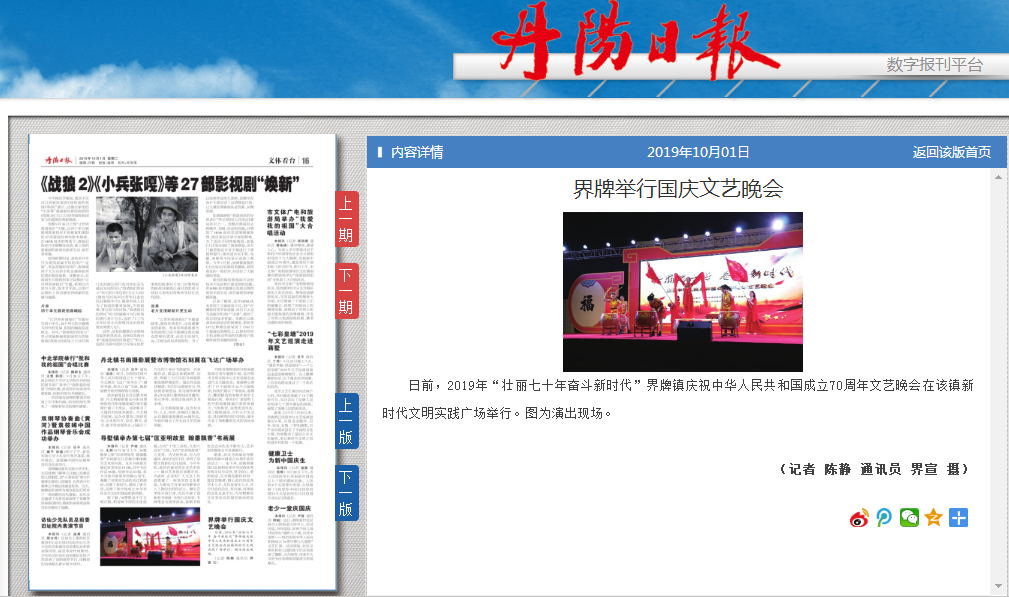Screen dimensions: 1009x597
Task: Share article to QQ Zone star icon
Action: point(934,517)
